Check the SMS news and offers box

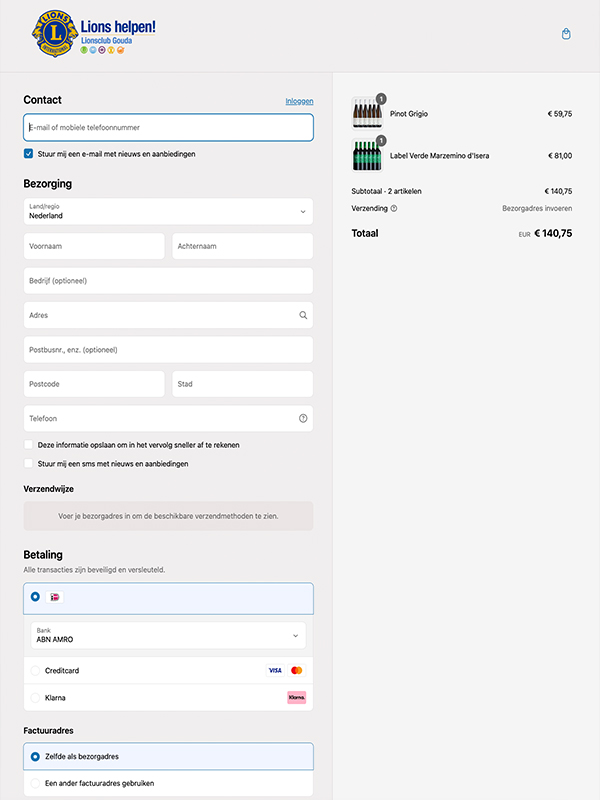pyautogui.click(x=29, y=464)
